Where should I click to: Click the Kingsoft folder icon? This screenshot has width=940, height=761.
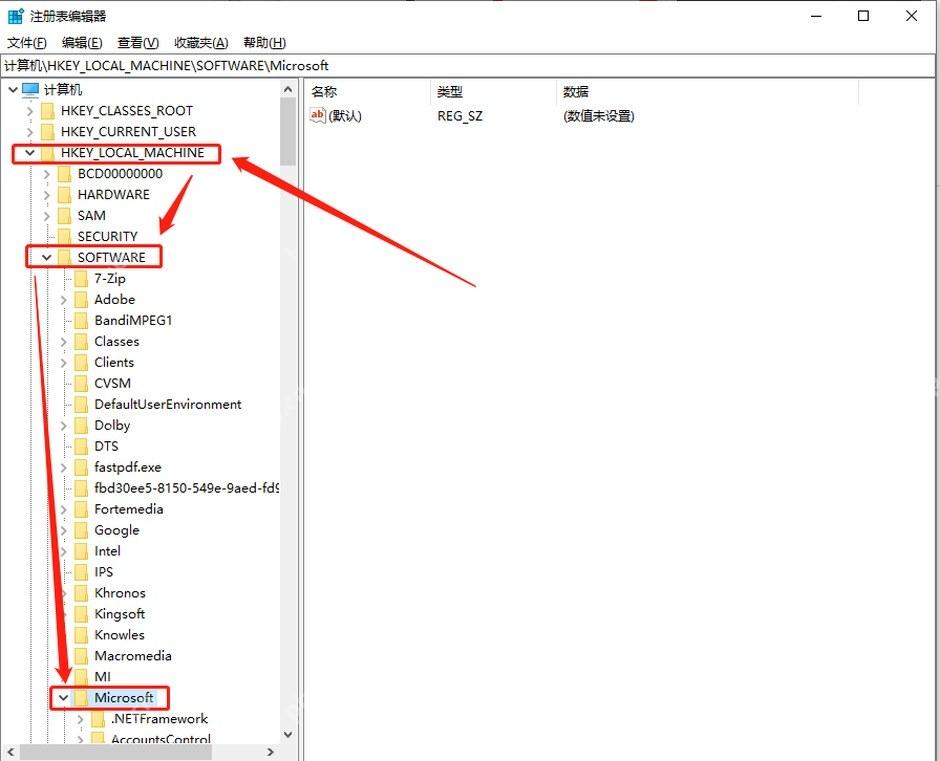[x=81, y=614]
